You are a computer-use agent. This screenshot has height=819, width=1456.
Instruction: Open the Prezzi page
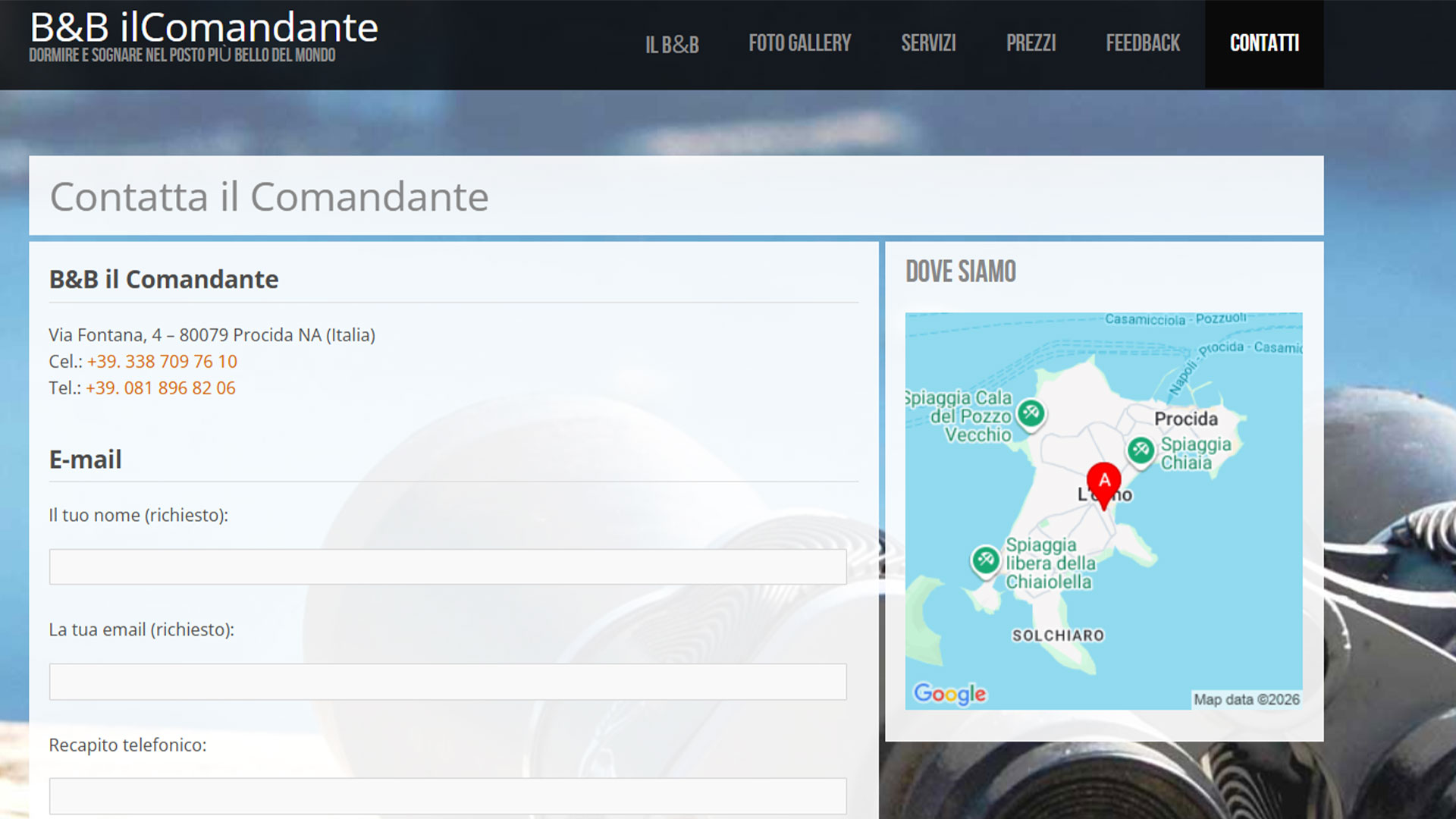coord(1031,44)
